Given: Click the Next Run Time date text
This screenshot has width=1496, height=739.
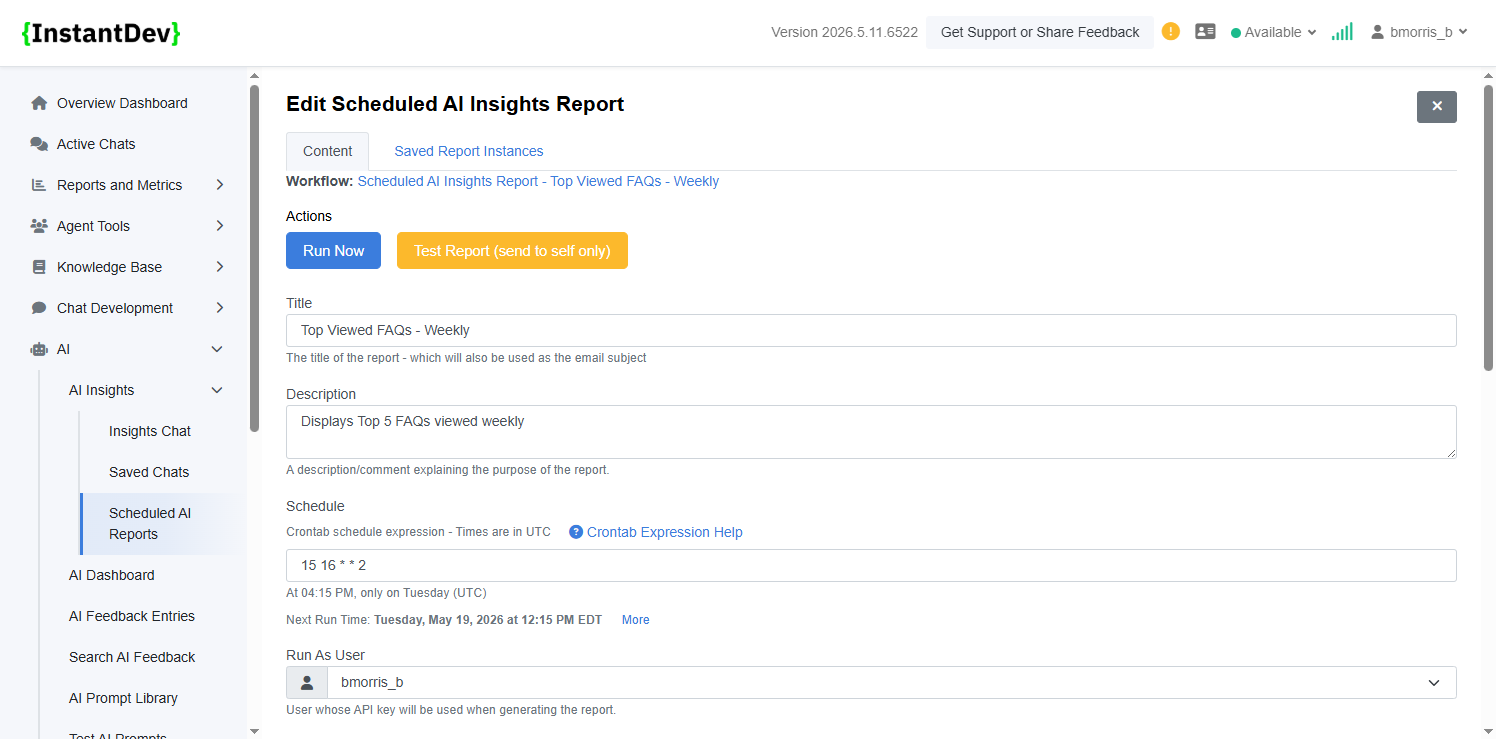Looking at the screenshot, I should (x=488, y=620).
